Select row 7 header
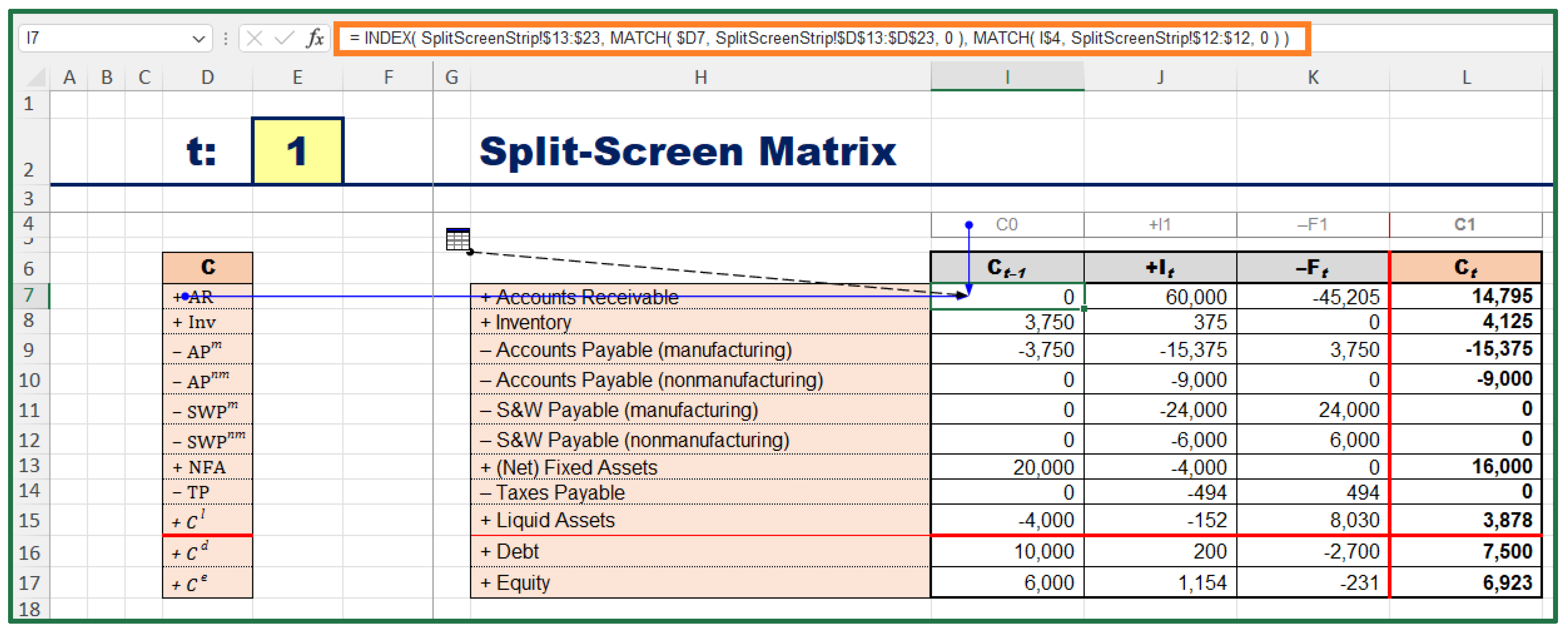1568x634 pixels. pos(29,296)
